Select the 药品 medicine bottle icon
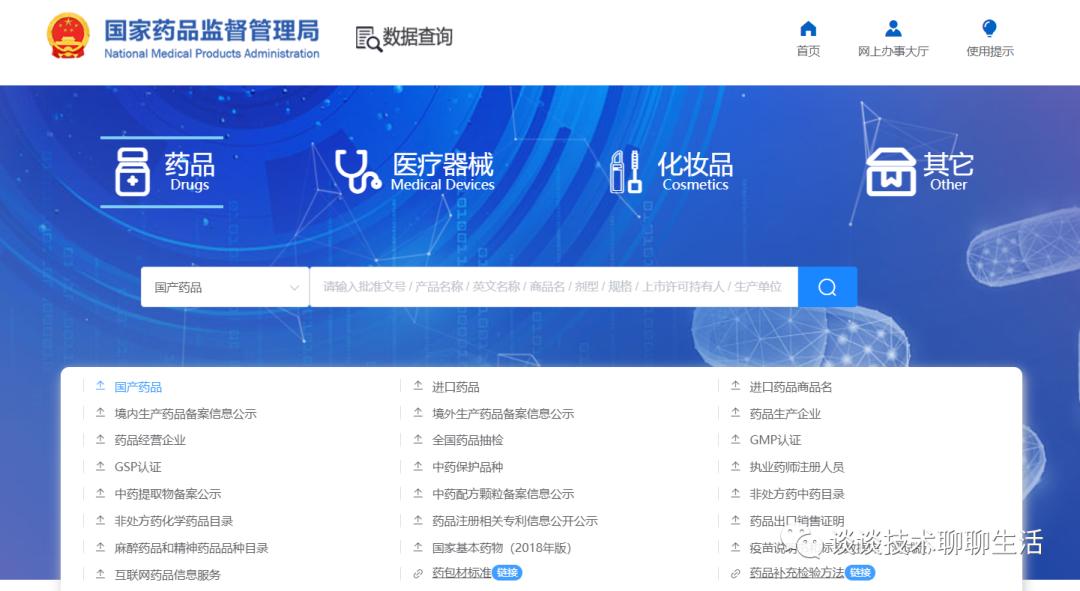 point(132,171)
